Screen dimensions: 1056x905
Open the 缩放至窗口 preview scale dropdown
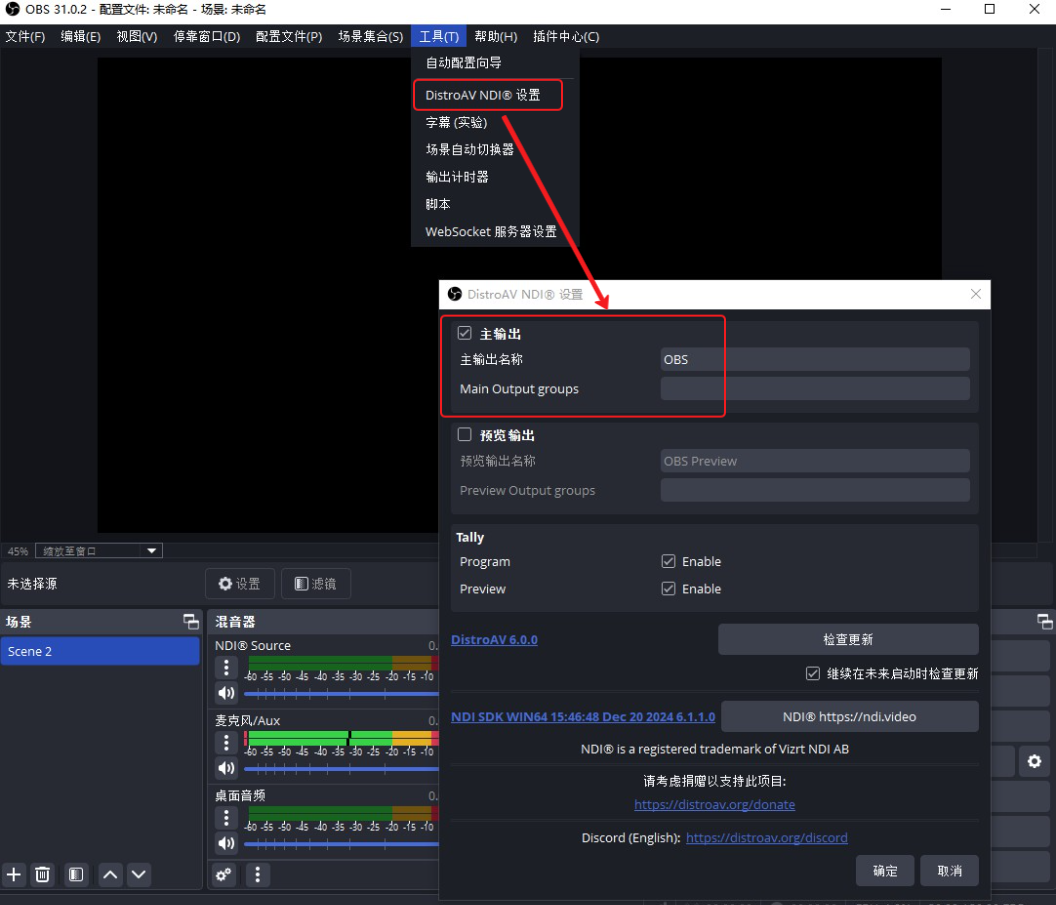coord(99,551)
